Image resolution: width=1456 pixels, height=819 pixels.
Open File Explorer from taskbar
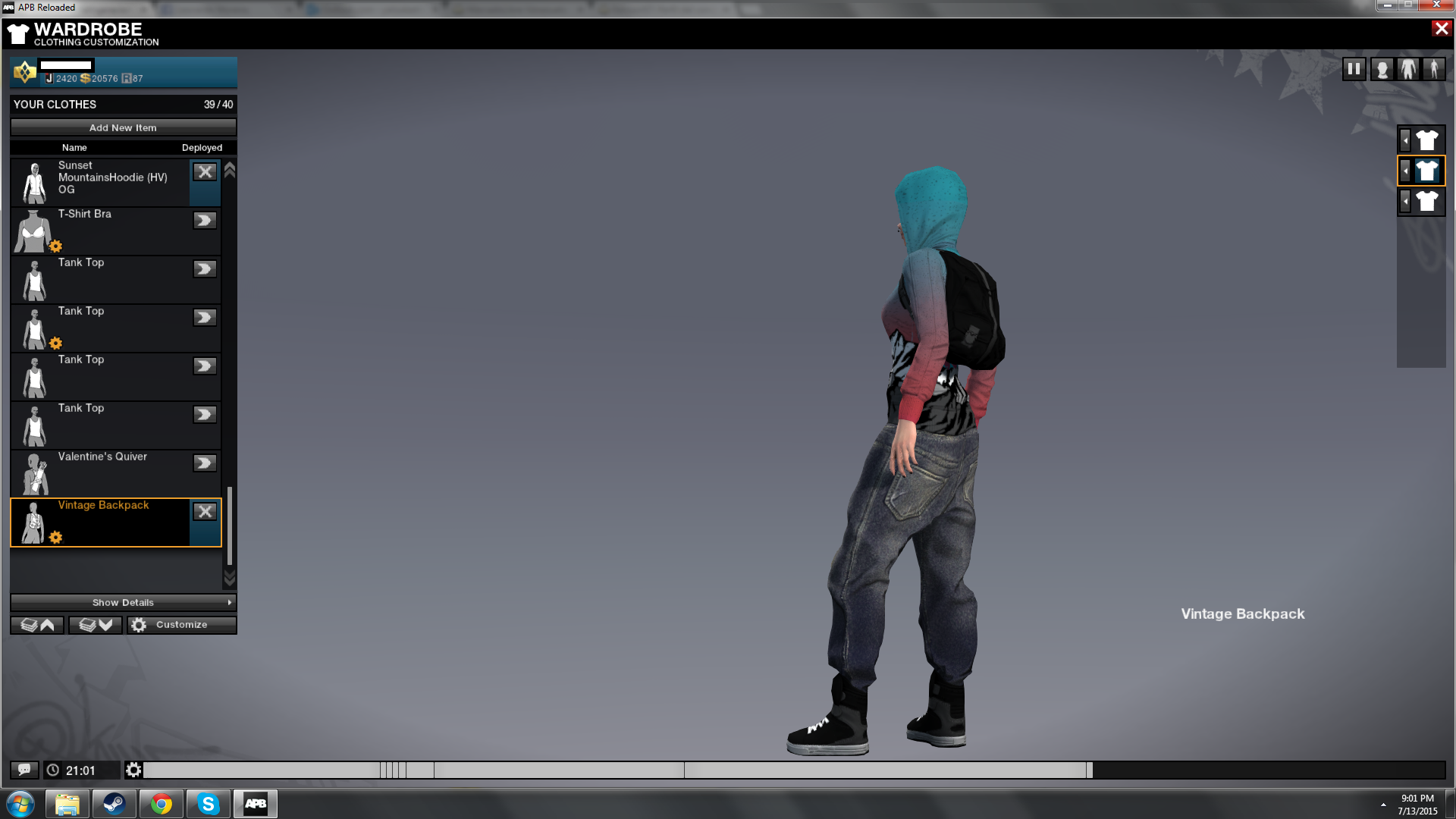coord(67,804)
